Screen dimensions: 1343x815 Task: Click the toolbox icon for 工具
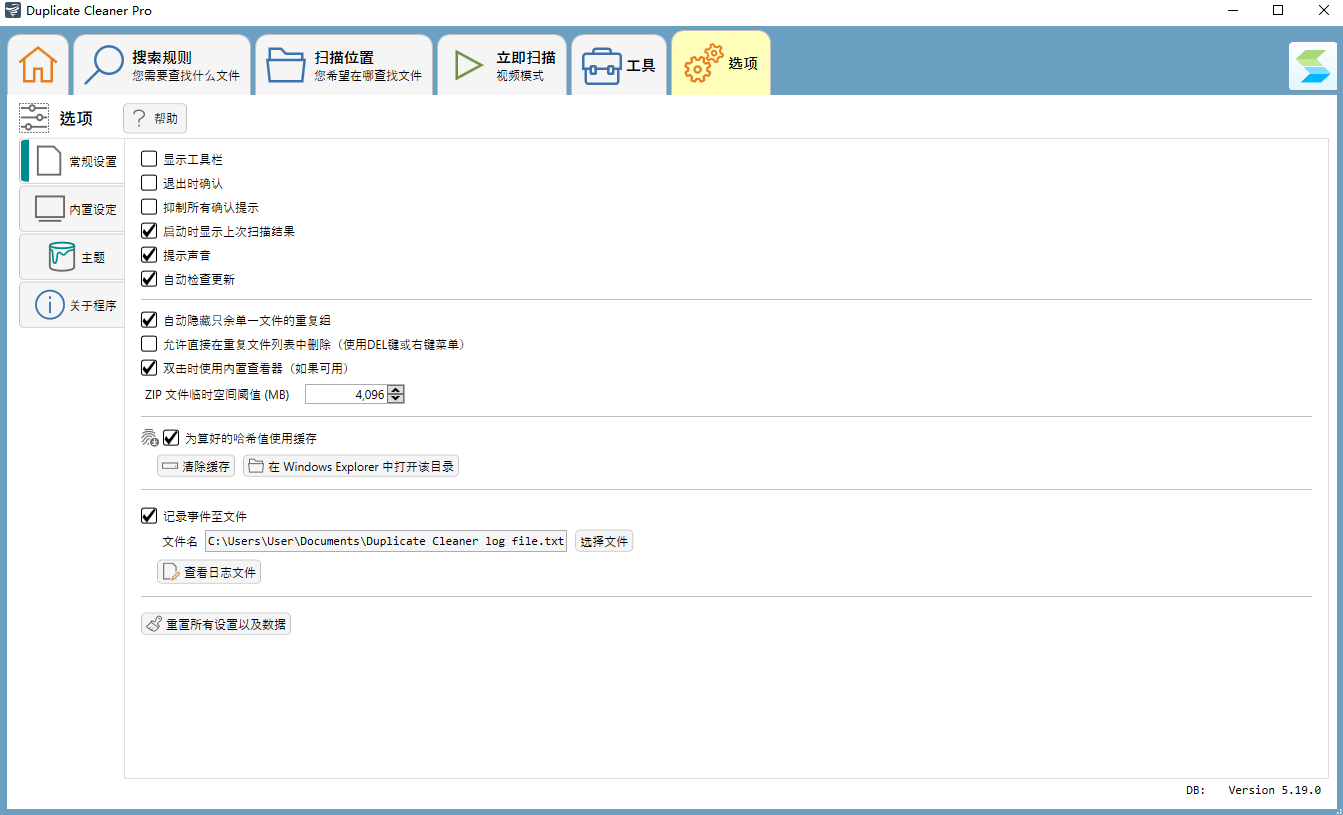click(602, 66)
